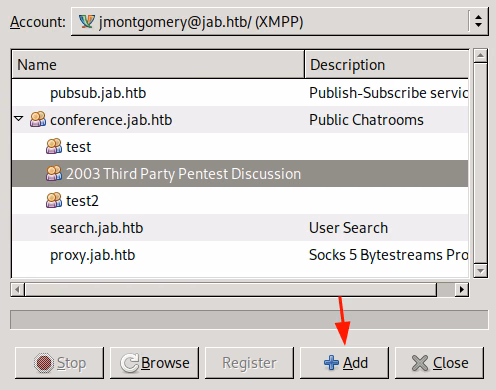Click the conference.jab.htb chatroom group icon
This screenshot has width=496, height=390.
[x=38, y=119]
